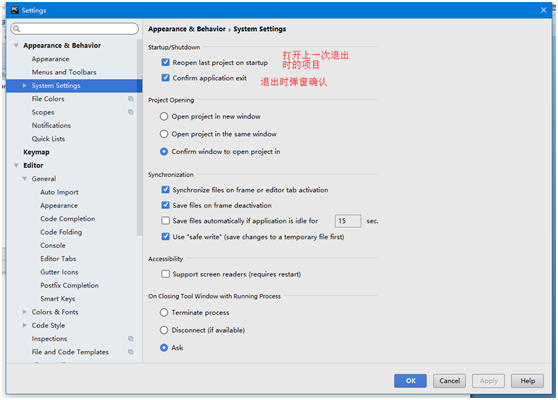Click the Cancel button
The height and width of the screenshot is (400, 558).
(x=449, y=381)
